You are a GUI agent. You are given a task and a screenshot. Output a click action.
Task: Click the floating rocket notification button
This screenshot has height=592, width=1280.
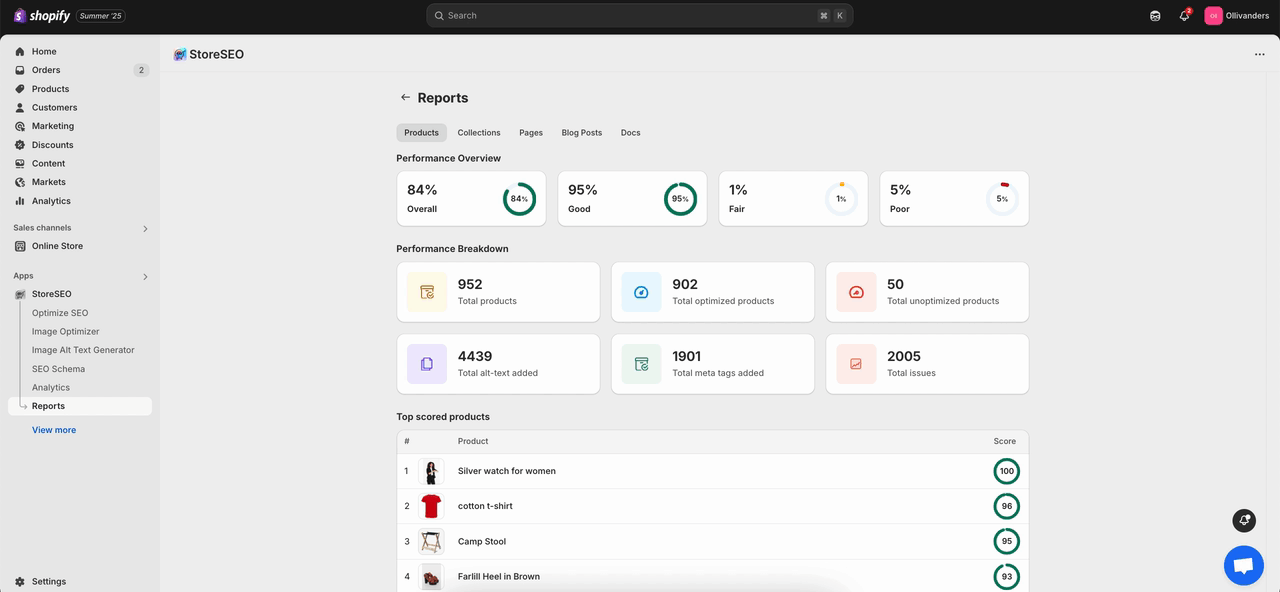pos(1244,520)
